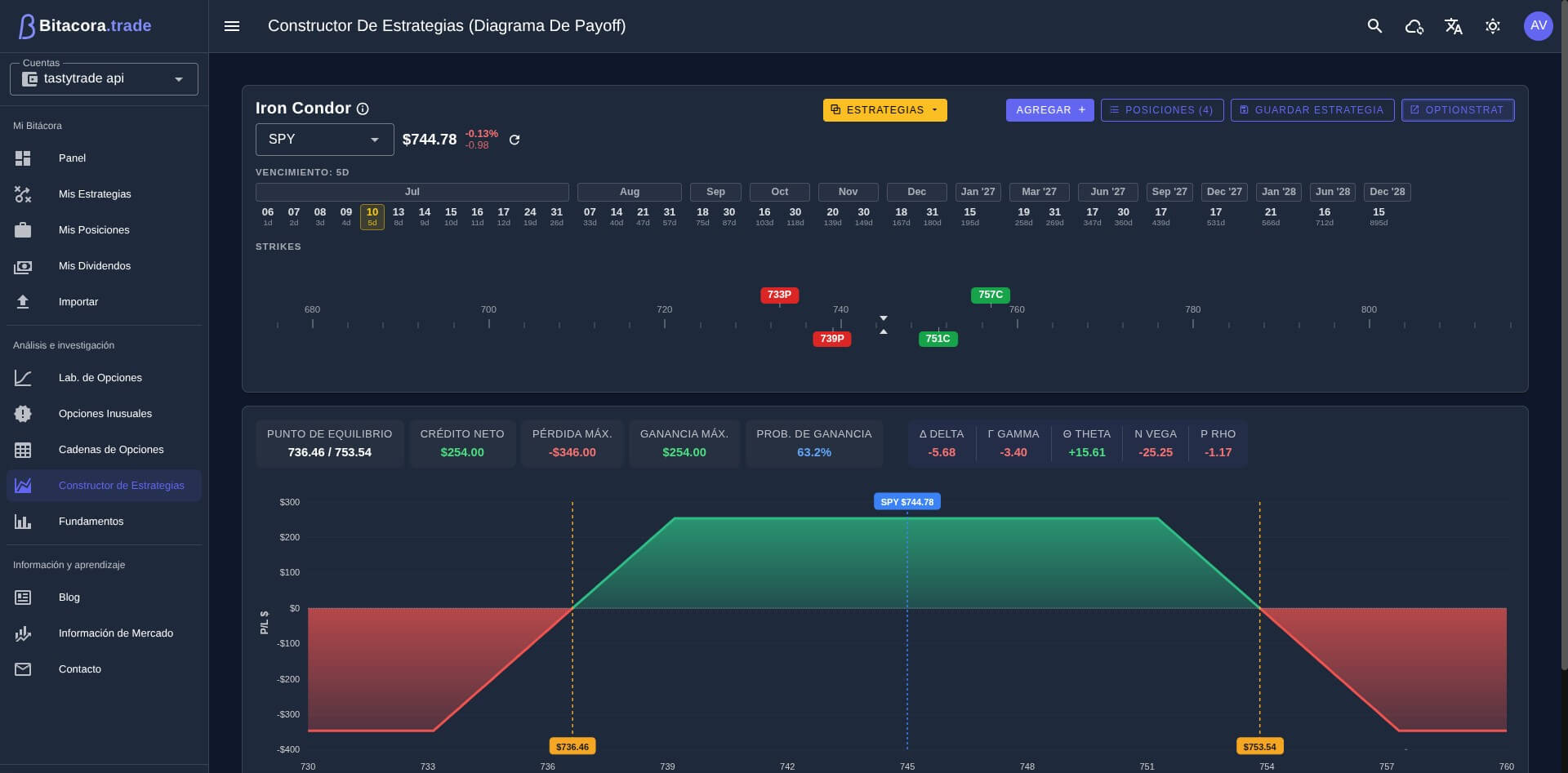Click GUARDAR ESTRATEGIA button
This screenshot has width=1568, height=773.
[x=1312, y=110]
